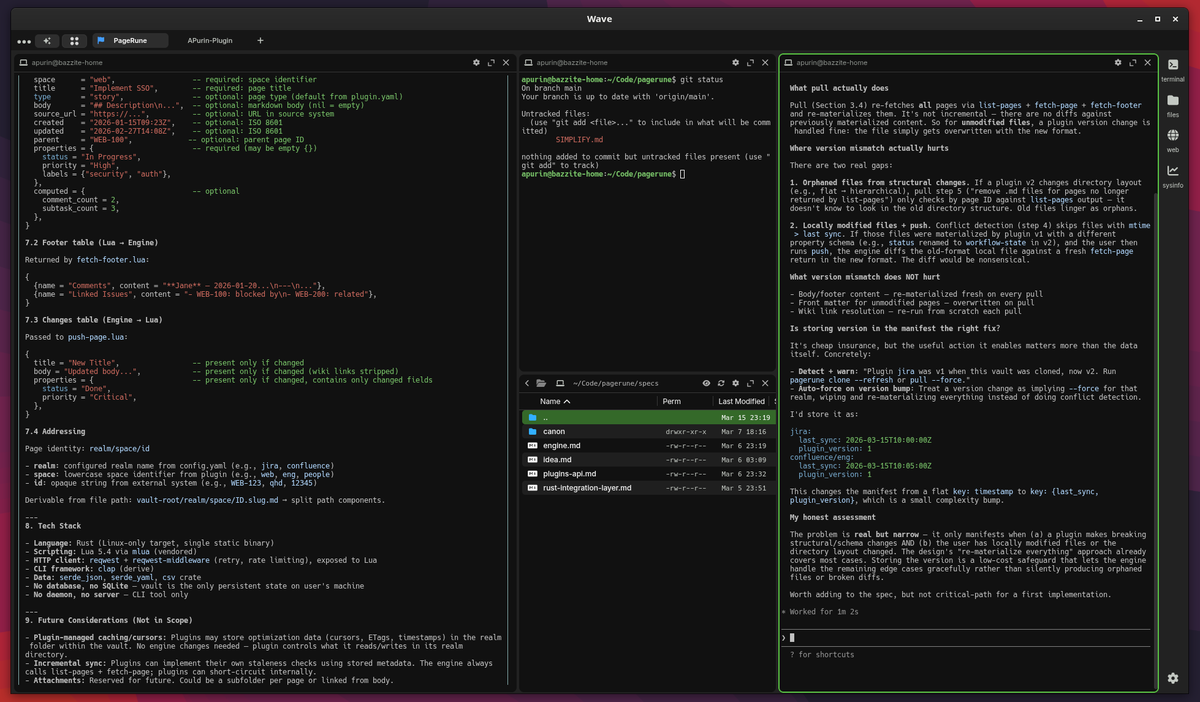1200x702 pixels.
Task: Open settings gear of git status terminal block
Action: (x=734, y=62)
